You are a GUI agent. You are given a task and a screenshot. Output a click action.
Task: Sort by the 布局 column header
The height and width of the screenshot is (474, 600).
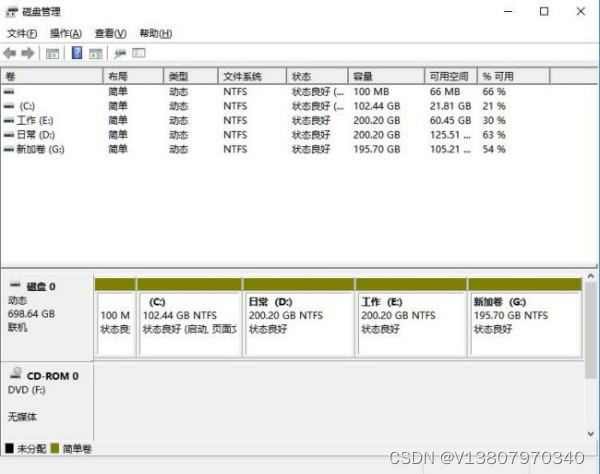point(133,77)
